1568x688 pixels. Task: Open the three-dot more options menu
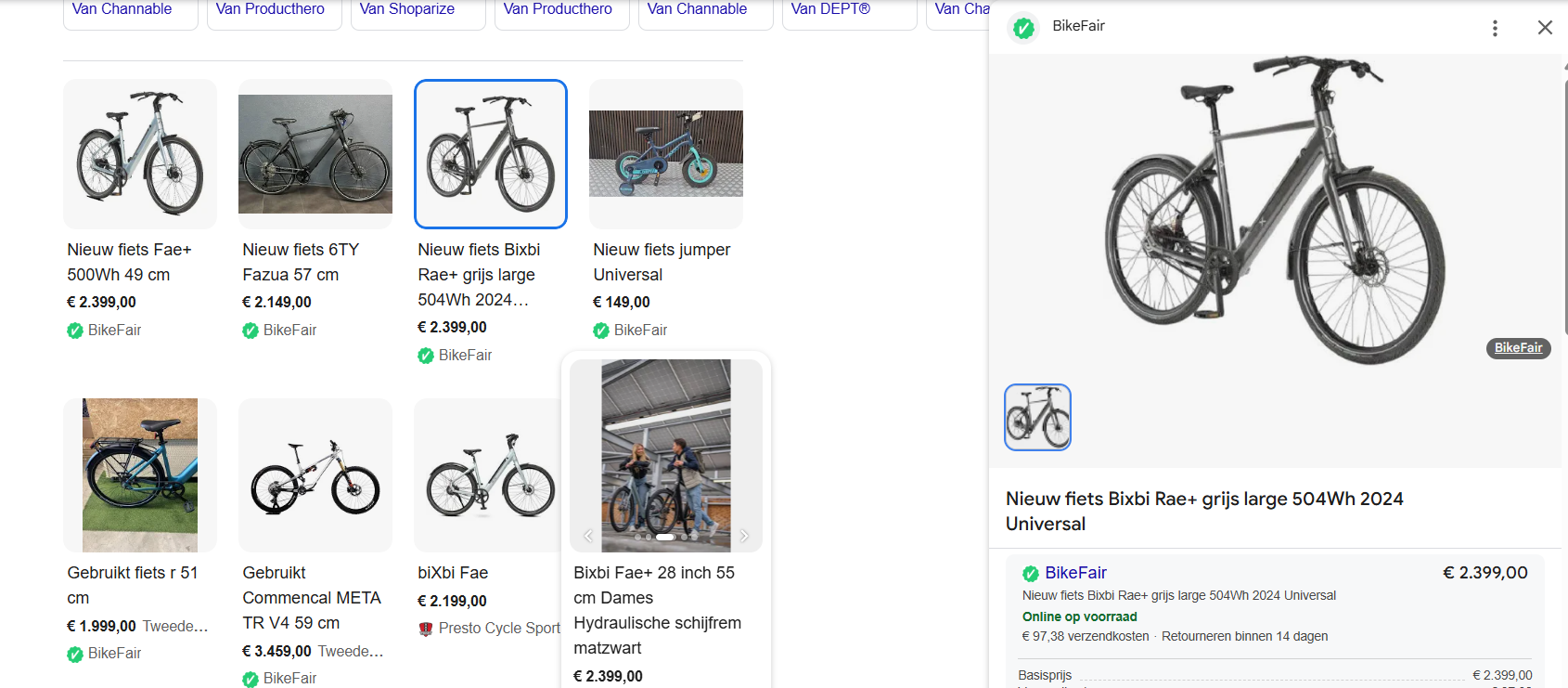[1495, 28]
